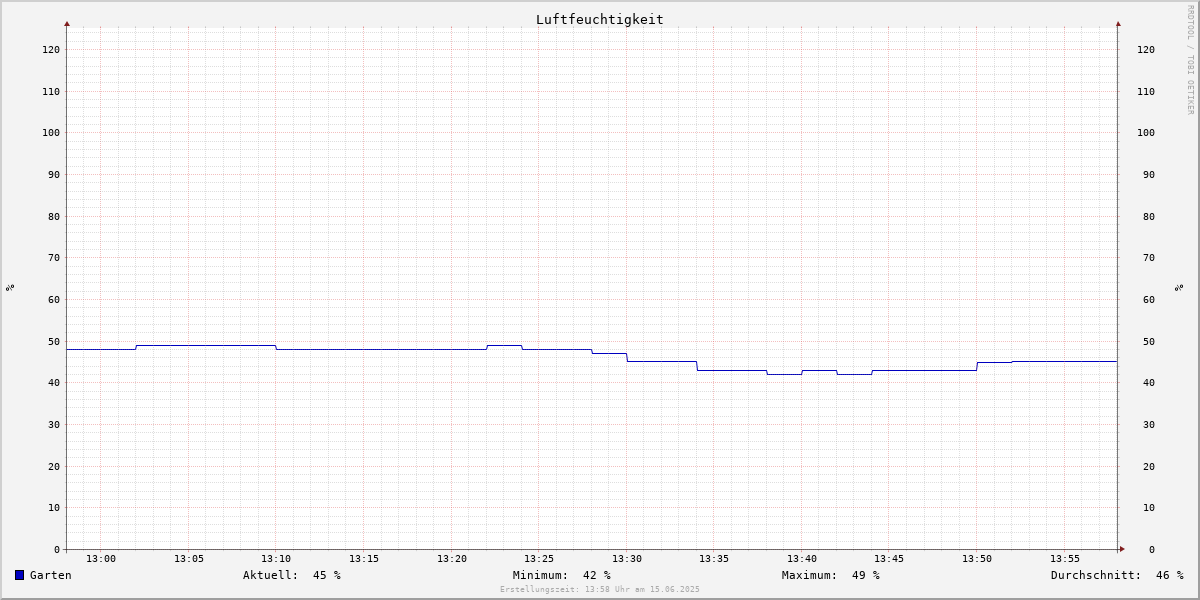Screen dimensions: 1200x600
Task: Click the chart title Luftfeuchtigkeit
Action: coord(600,19)
